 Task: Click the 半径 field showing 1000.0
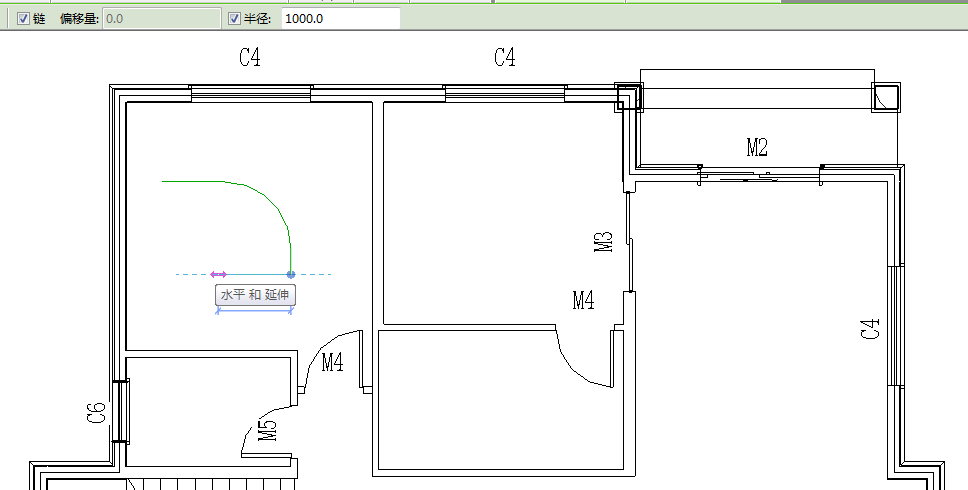(x=341, y=19)
